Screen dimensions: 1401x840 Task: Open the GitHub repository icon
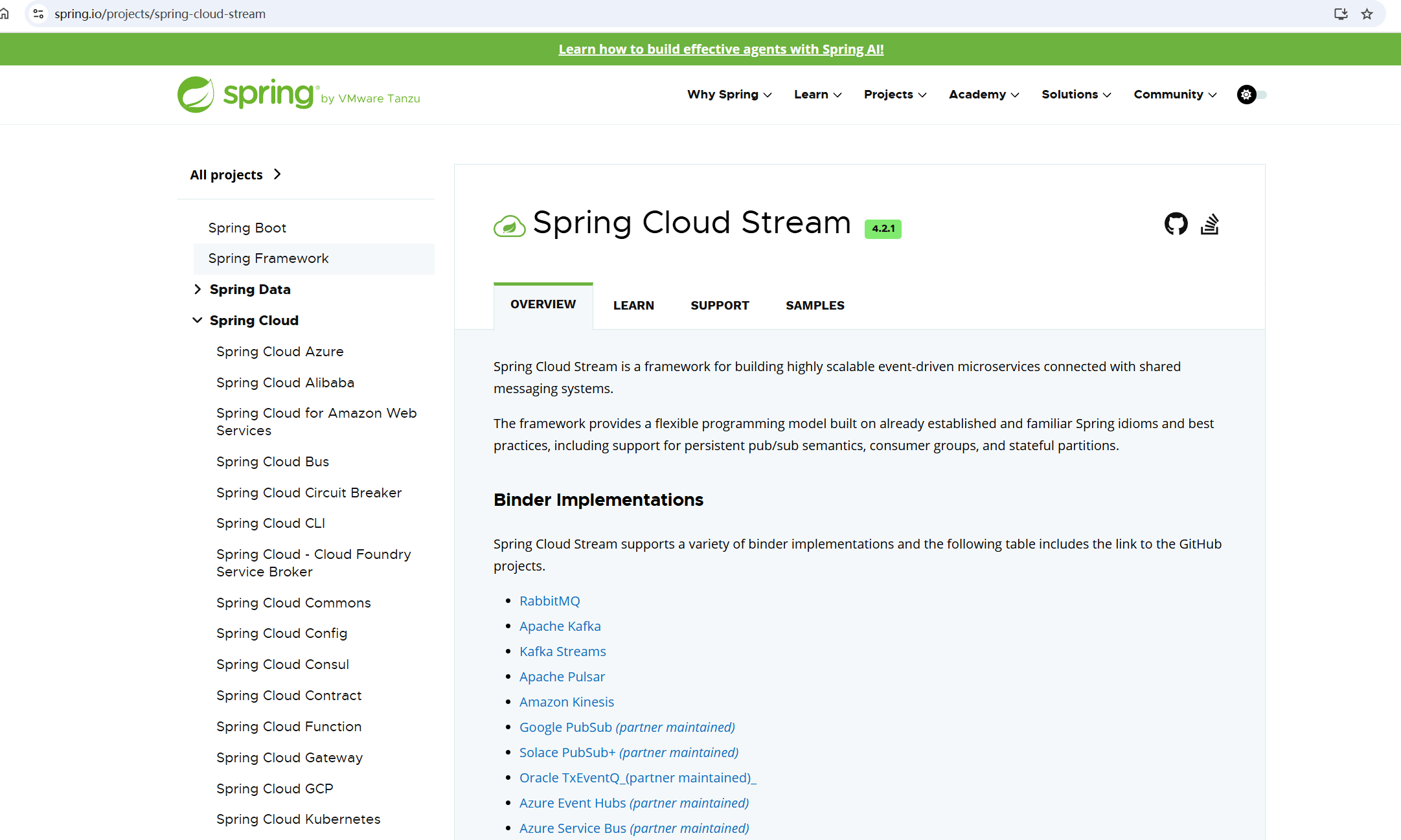[1176, 224]
